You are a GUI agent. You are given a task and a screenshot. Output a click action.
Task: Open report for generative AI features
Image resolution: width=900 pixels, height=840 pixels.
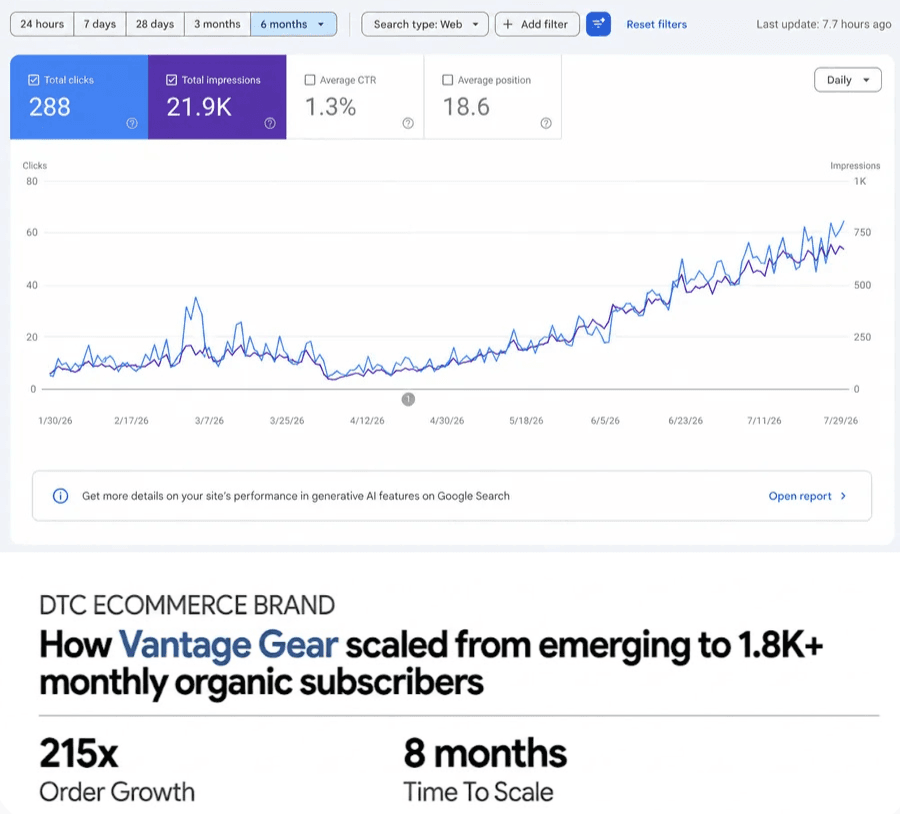[x=800, y=496]
